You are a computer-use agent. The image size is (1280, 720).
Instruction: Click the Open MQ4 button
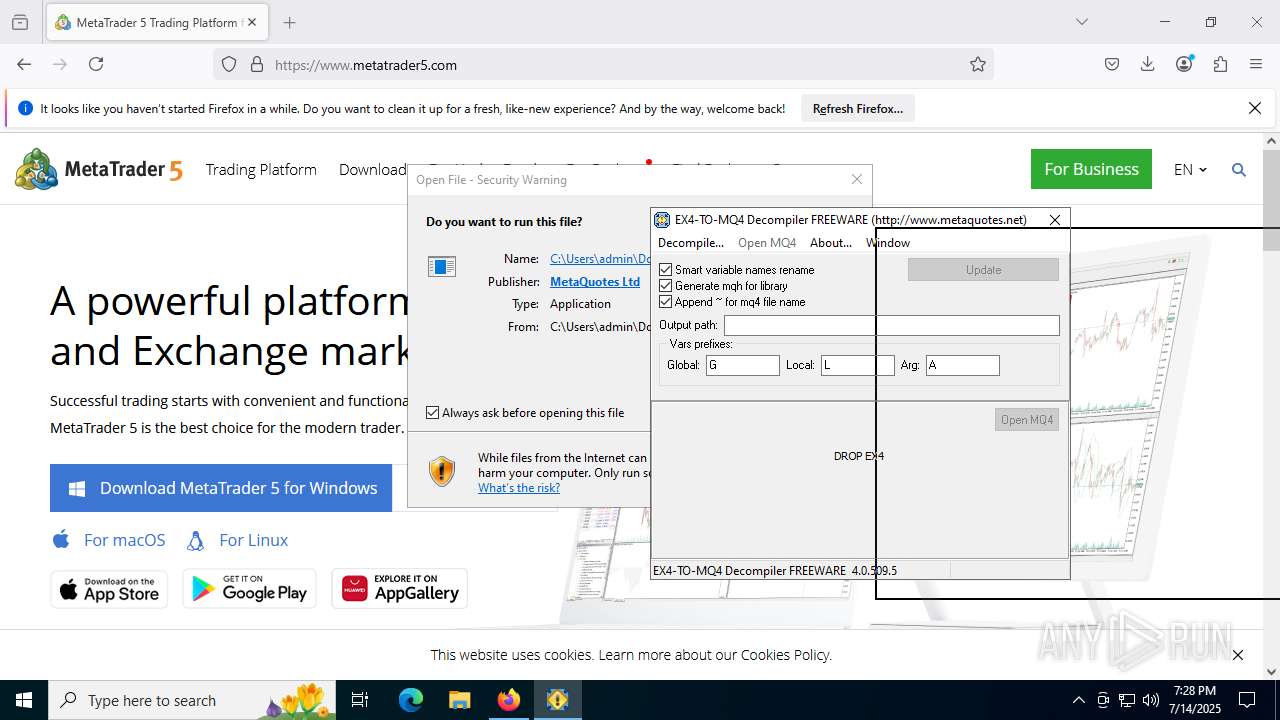click(1027, 420)
